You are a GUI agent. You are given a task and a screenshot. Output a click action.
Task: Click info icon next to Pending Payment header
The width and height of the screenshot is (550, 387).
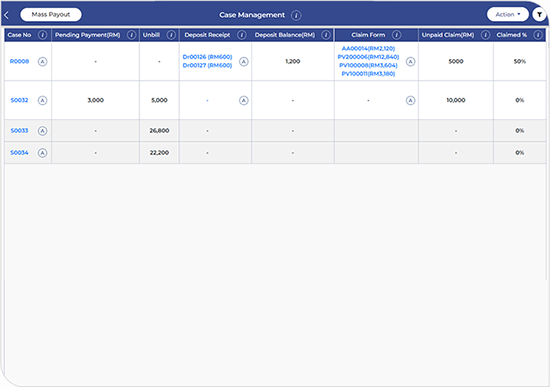pos(132,35)
